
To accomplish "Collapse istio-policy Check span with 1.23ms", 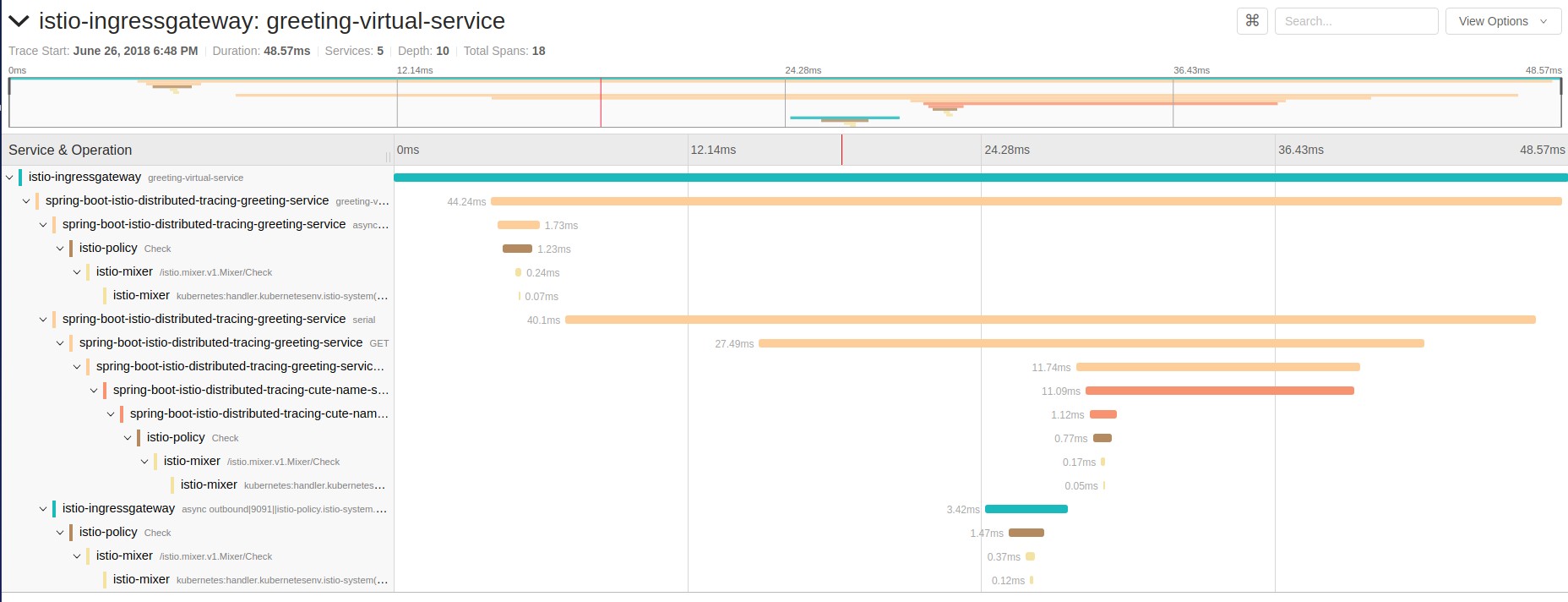I will coord(60,249).
